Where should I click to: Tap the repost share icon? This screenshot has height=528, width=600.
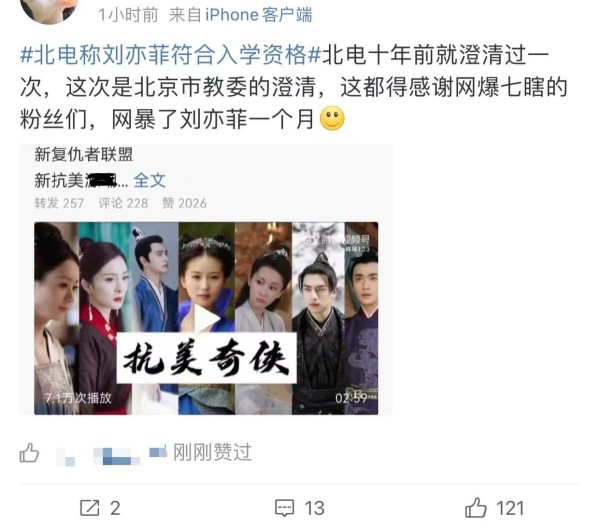click(x=90, y=508)
